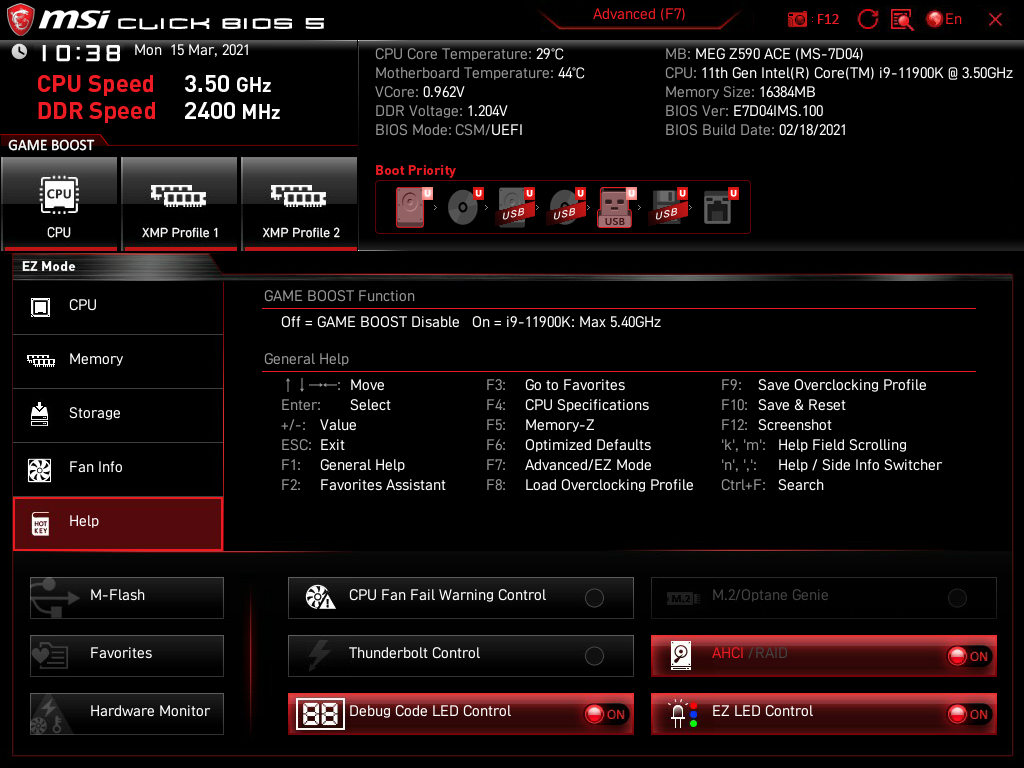Click the reset/refresh circular arrow icon
This screenshot has height=768, width=1024.
point(867,19)
